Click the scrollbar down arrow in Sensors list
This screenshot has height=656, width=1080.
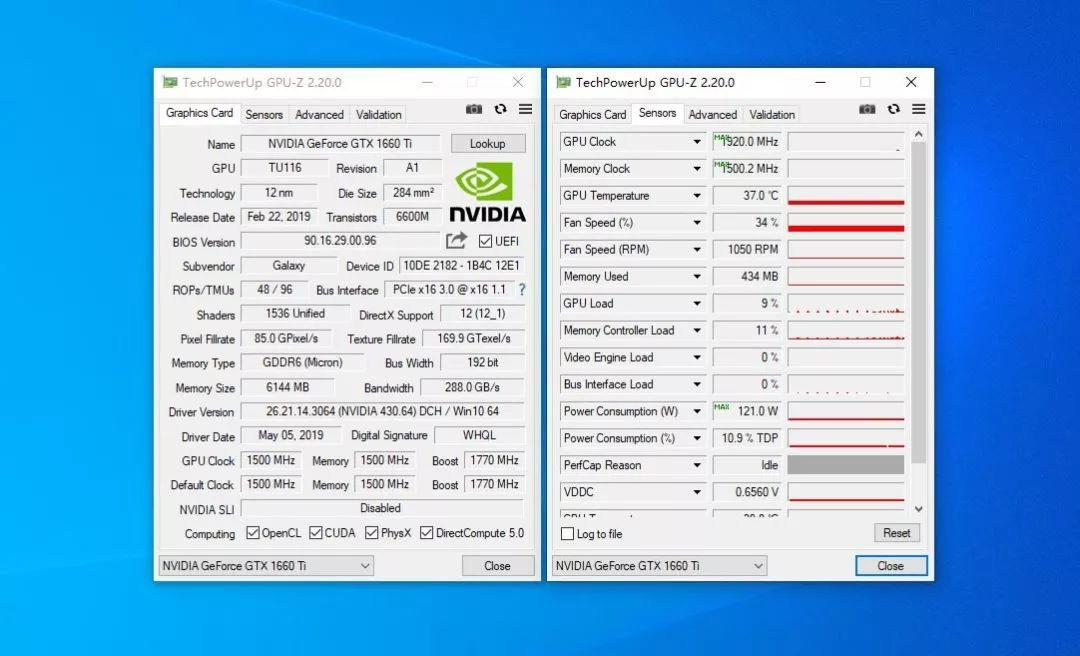[x=918, y=509]
